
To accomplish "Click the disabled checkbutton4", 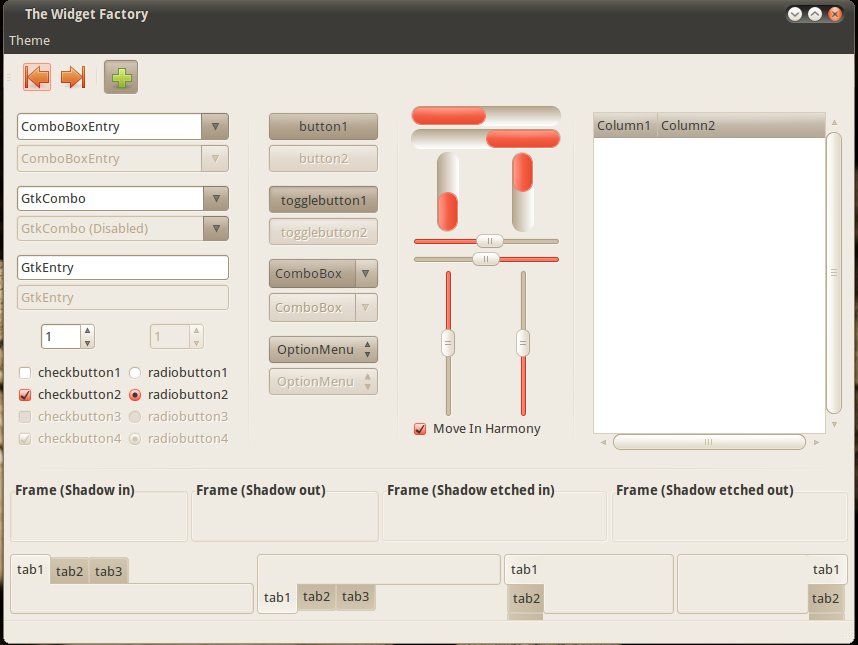I will pos(25,439).
